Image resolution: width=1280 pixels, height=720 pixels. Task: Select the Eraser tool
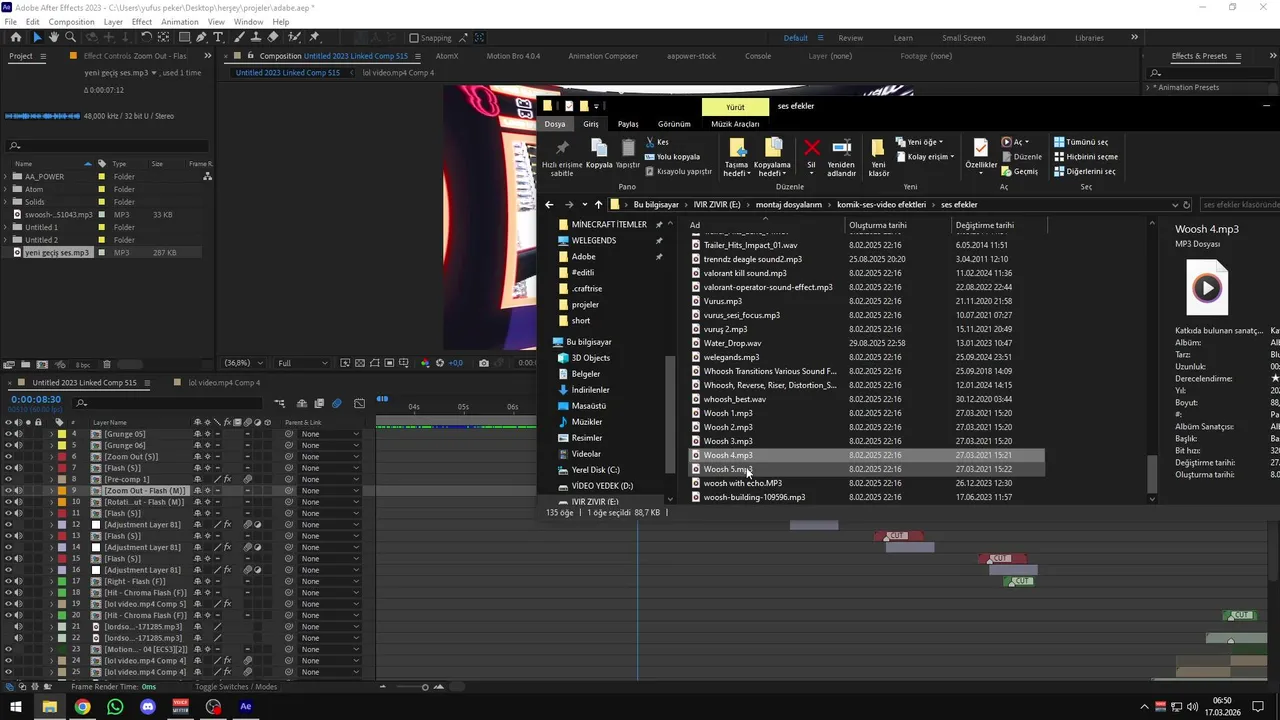(x=273, y=37)
